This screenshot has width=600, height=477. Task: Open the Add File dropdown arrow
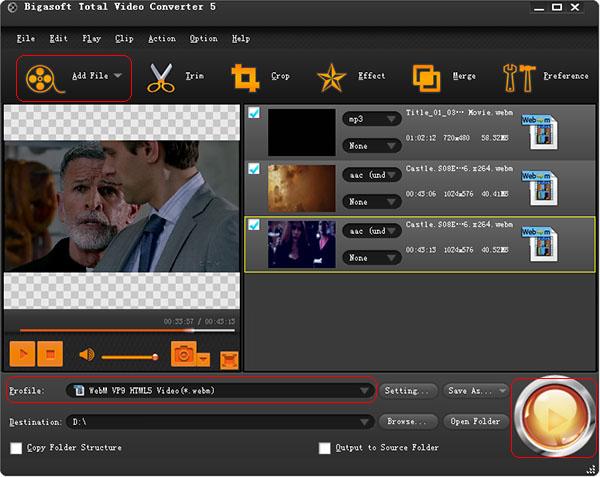[x=118, y=76]
